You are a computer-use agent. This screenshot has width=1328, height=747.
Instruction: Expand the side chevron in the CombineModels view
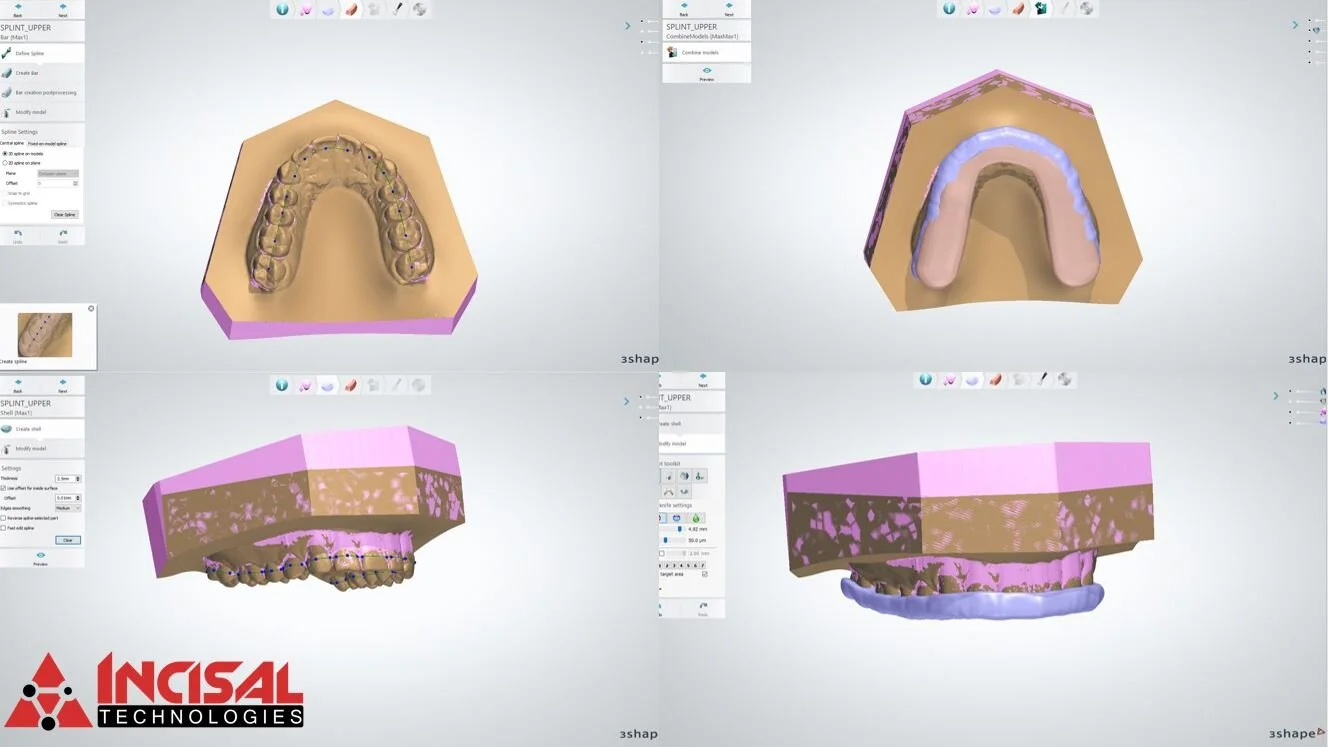[1295, 25]
